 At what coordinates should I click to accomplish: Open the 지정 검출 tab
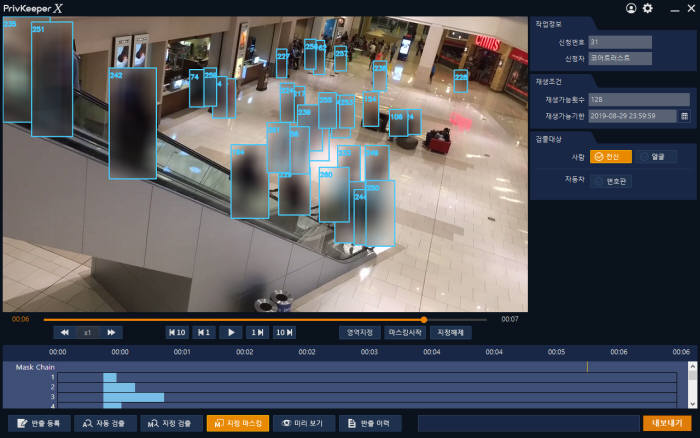(171, 423)
